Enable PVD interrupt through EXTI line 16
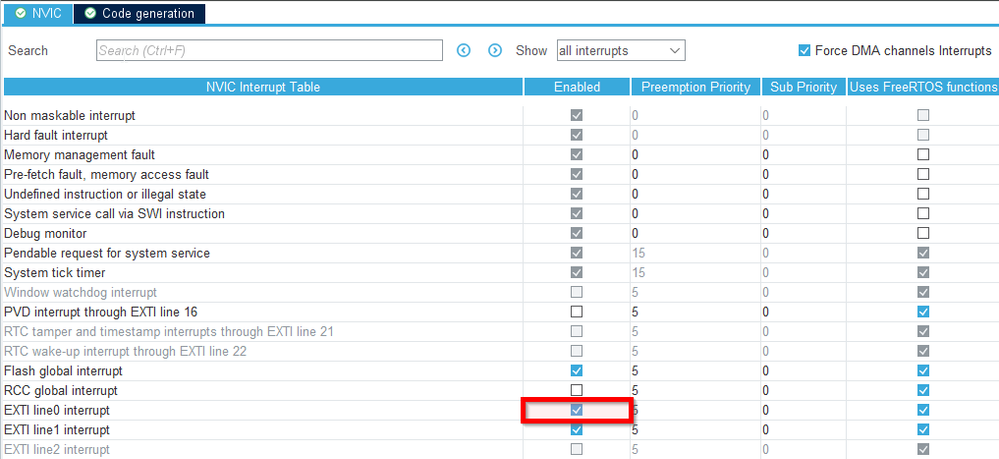This screenshot has height=459, width=999. click(577, 312)
